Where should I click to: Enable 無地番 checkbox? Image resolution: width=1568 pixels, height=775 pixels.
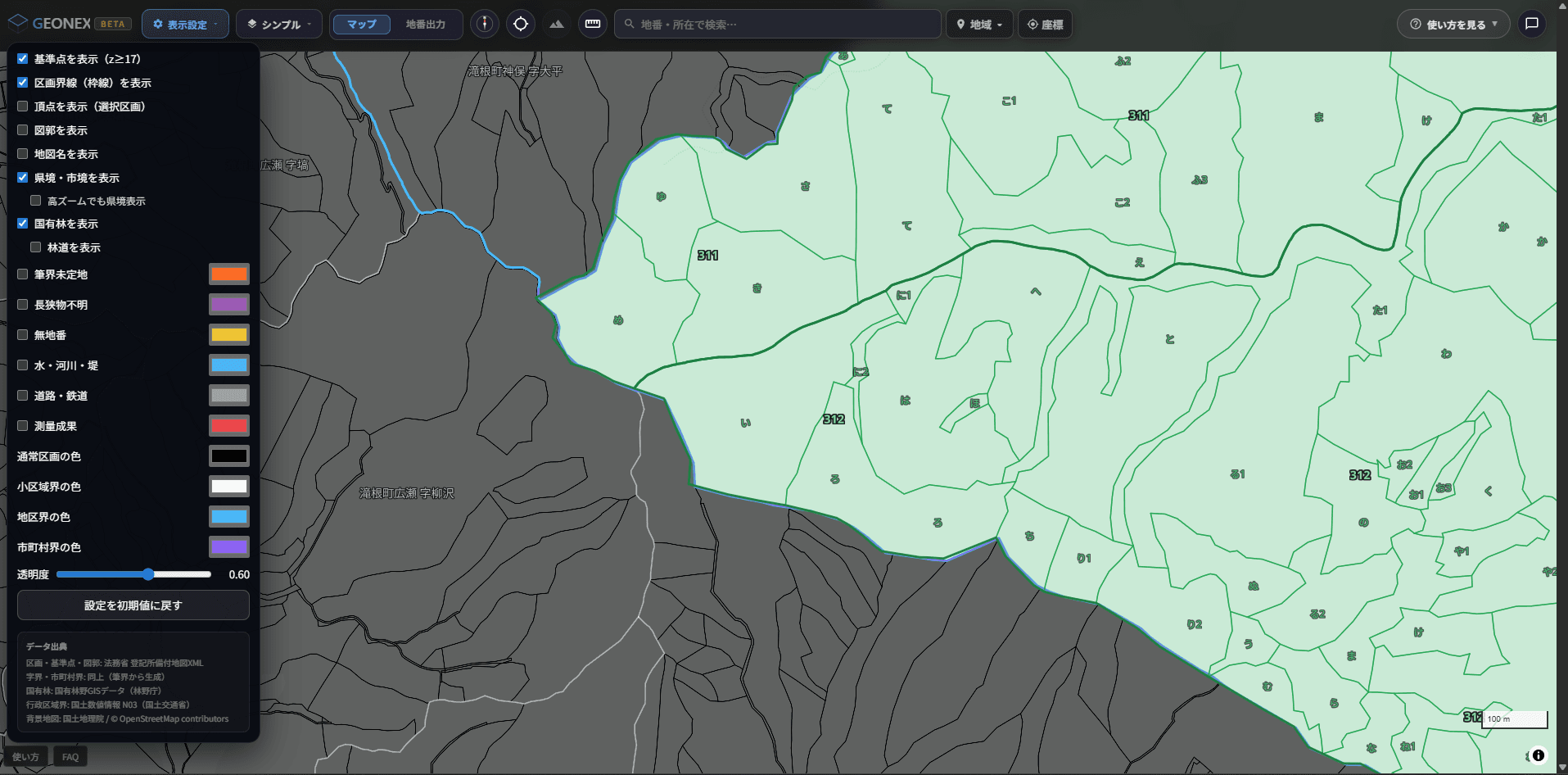23,335
